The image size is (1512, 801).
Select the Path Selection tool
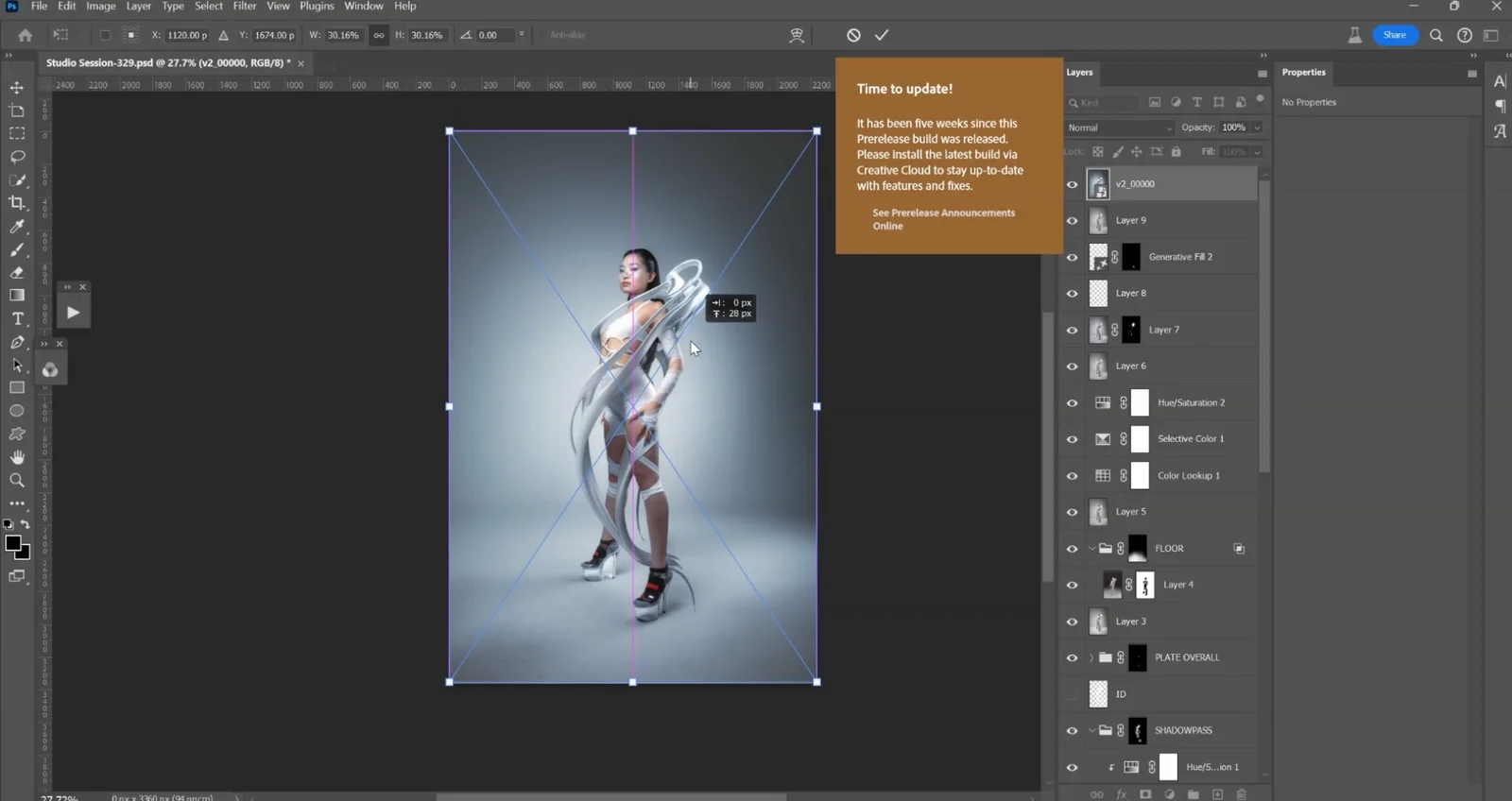tap(17, 366)
